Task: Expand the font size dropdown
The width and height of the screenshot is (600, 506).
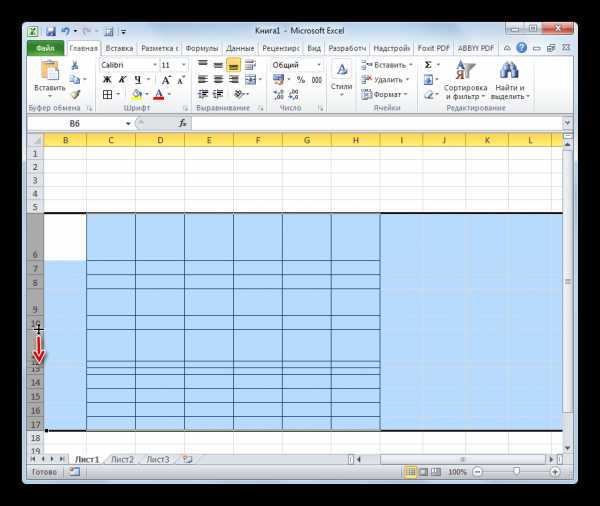Action: pos(184,65)
